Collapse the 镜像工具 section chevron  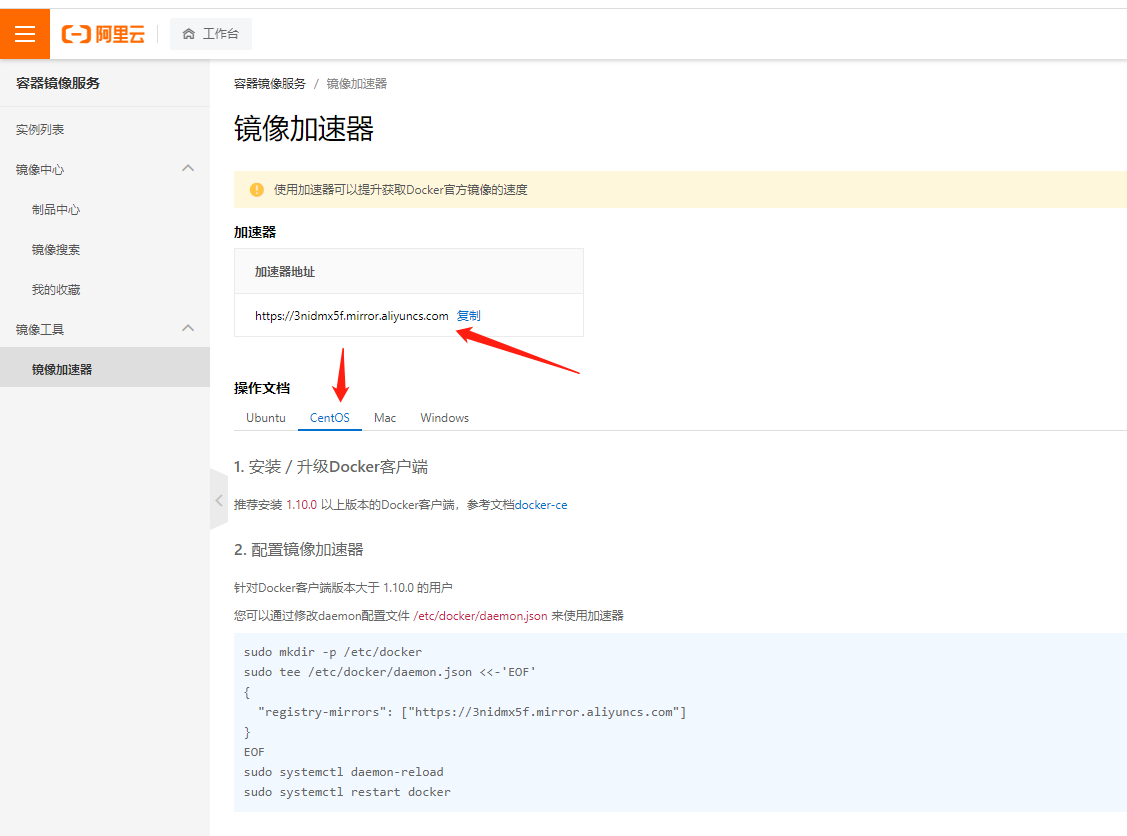coord(188,329)
